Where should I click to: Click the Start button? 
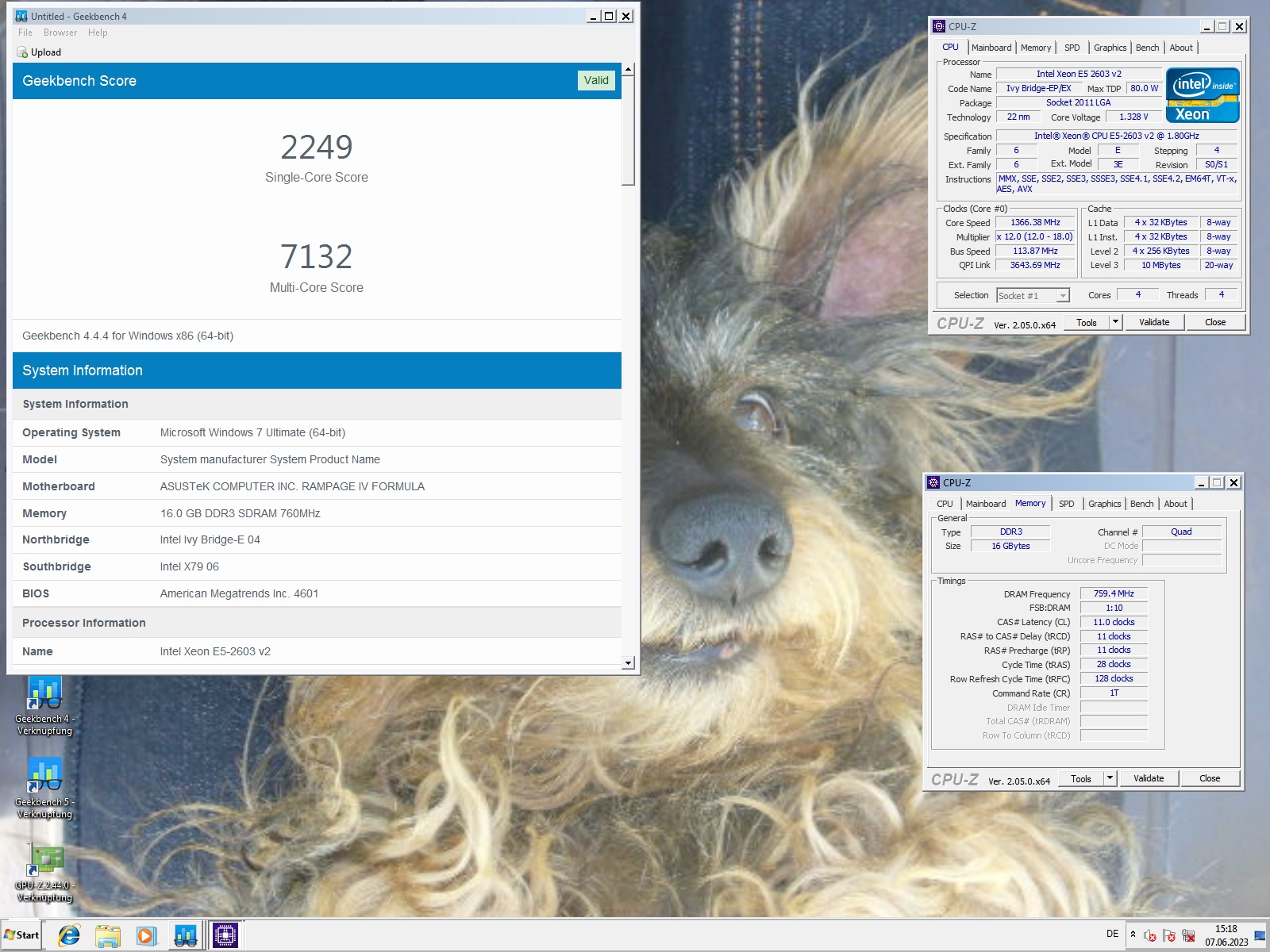(x=21, y=935)
